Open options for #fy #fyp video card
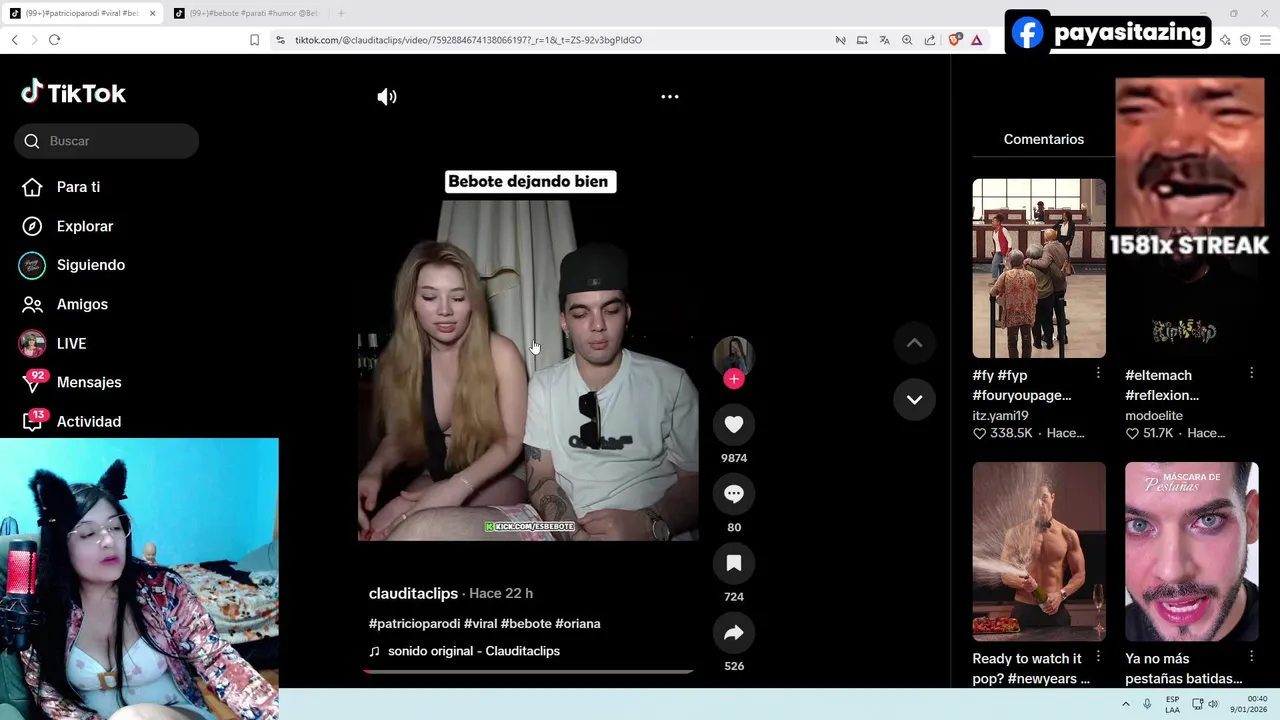 point(1098,373)
